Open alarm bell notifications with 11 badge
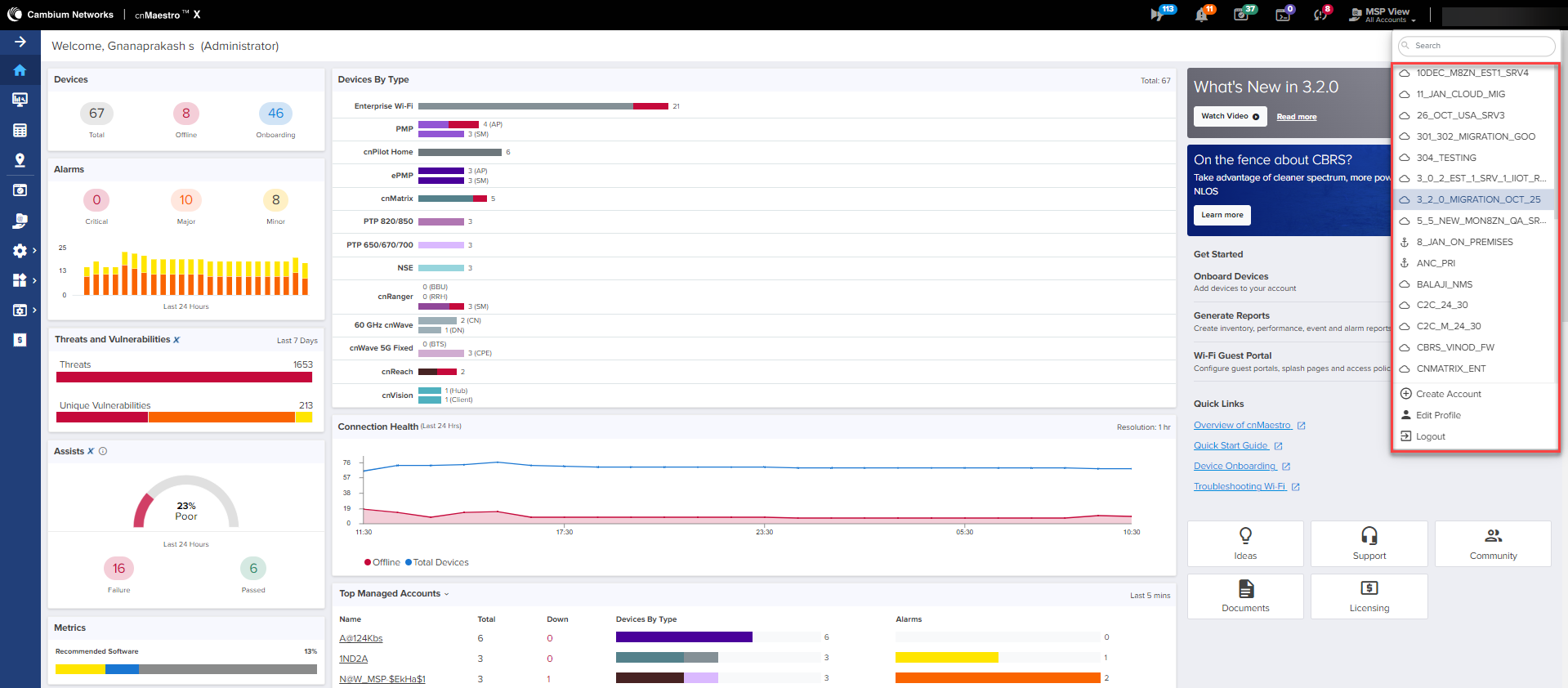This screenshot has width=1568, height=688. (x=1201, y=15)
